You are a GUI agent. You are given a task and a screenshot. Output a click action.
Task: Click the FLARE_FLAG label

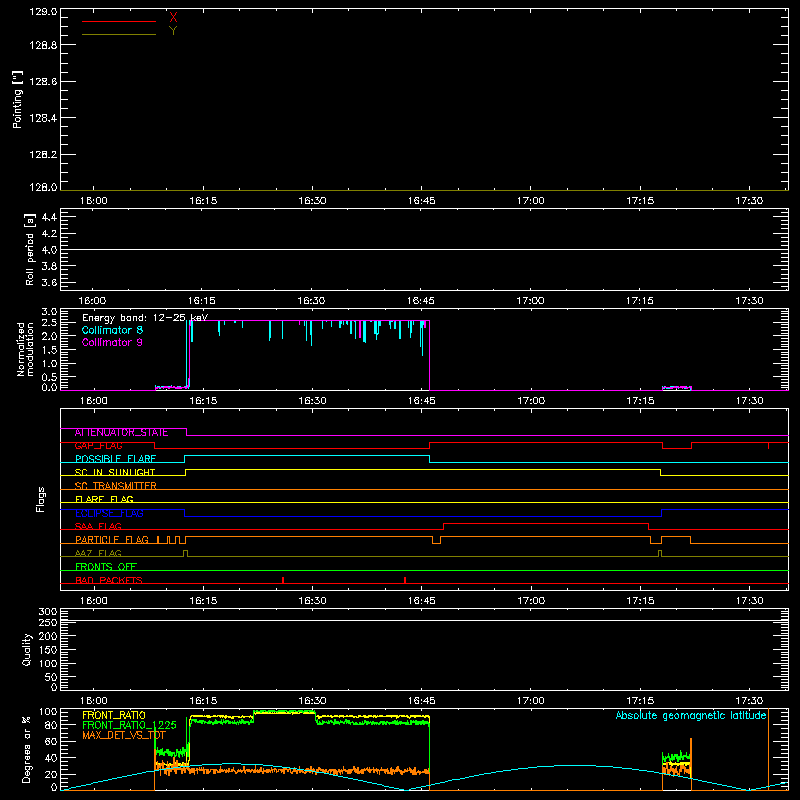104,499
